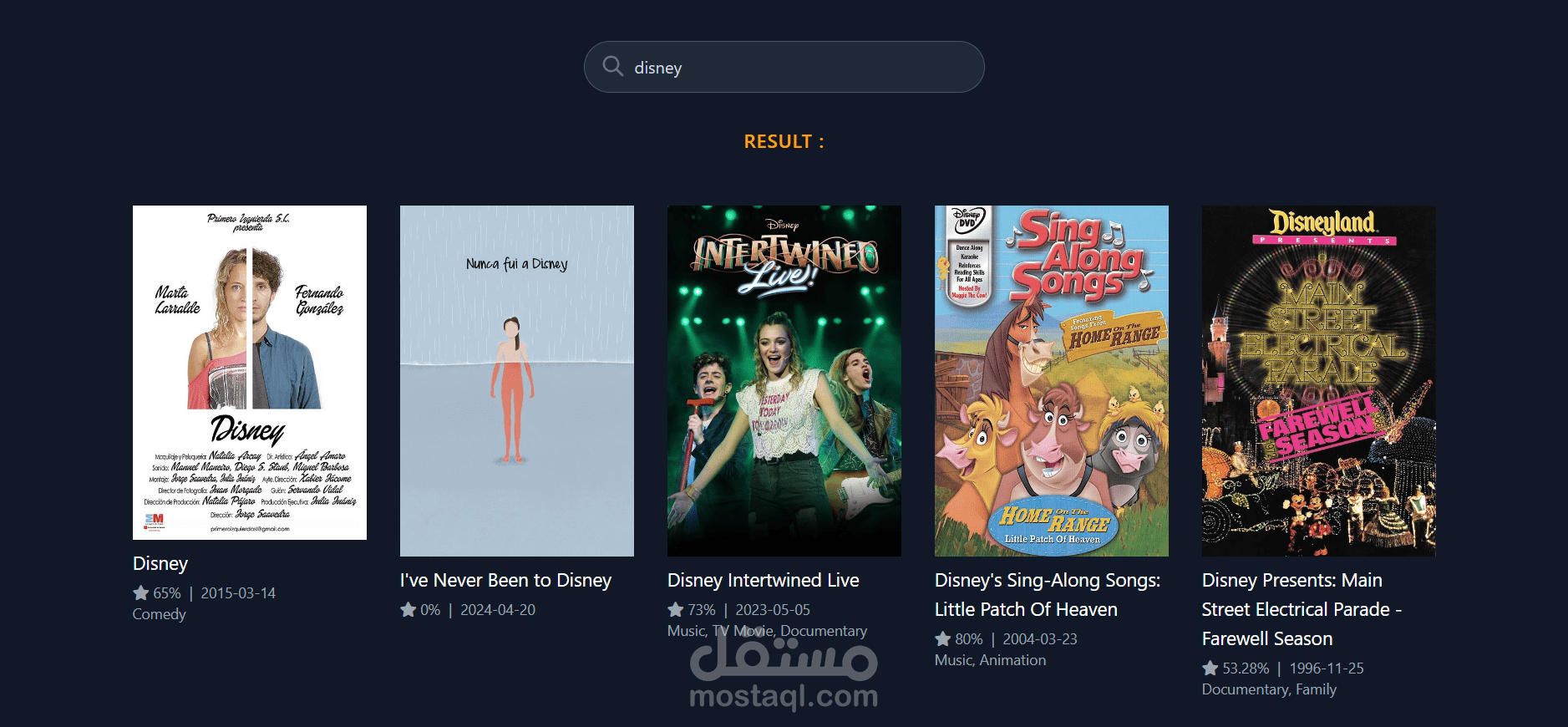Click the release date 2015-03-14

point(238,593)
